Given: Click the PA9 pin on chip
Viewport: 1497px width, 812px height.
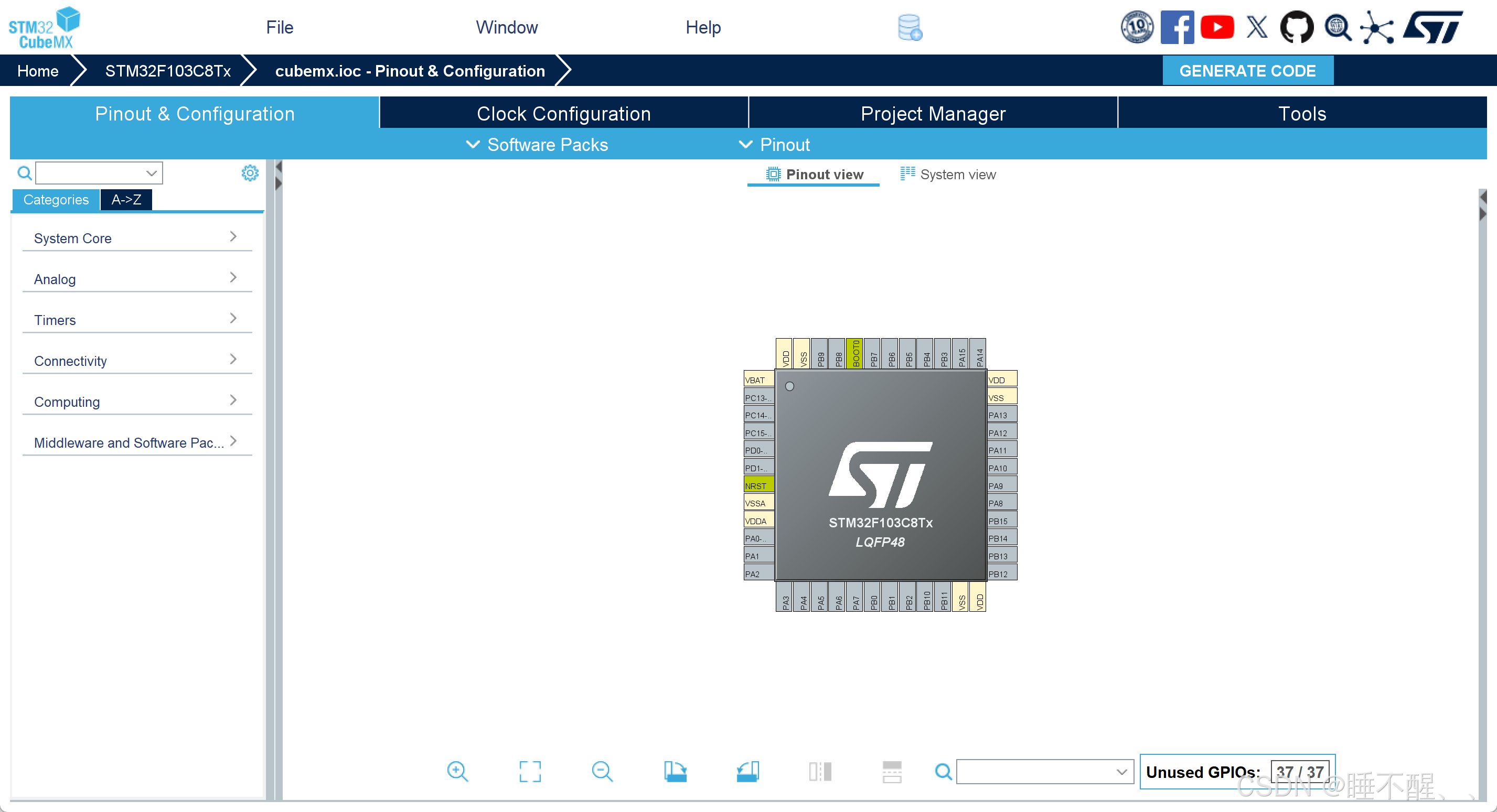Looking at the screenshot, I should (x=1002, y=485).
